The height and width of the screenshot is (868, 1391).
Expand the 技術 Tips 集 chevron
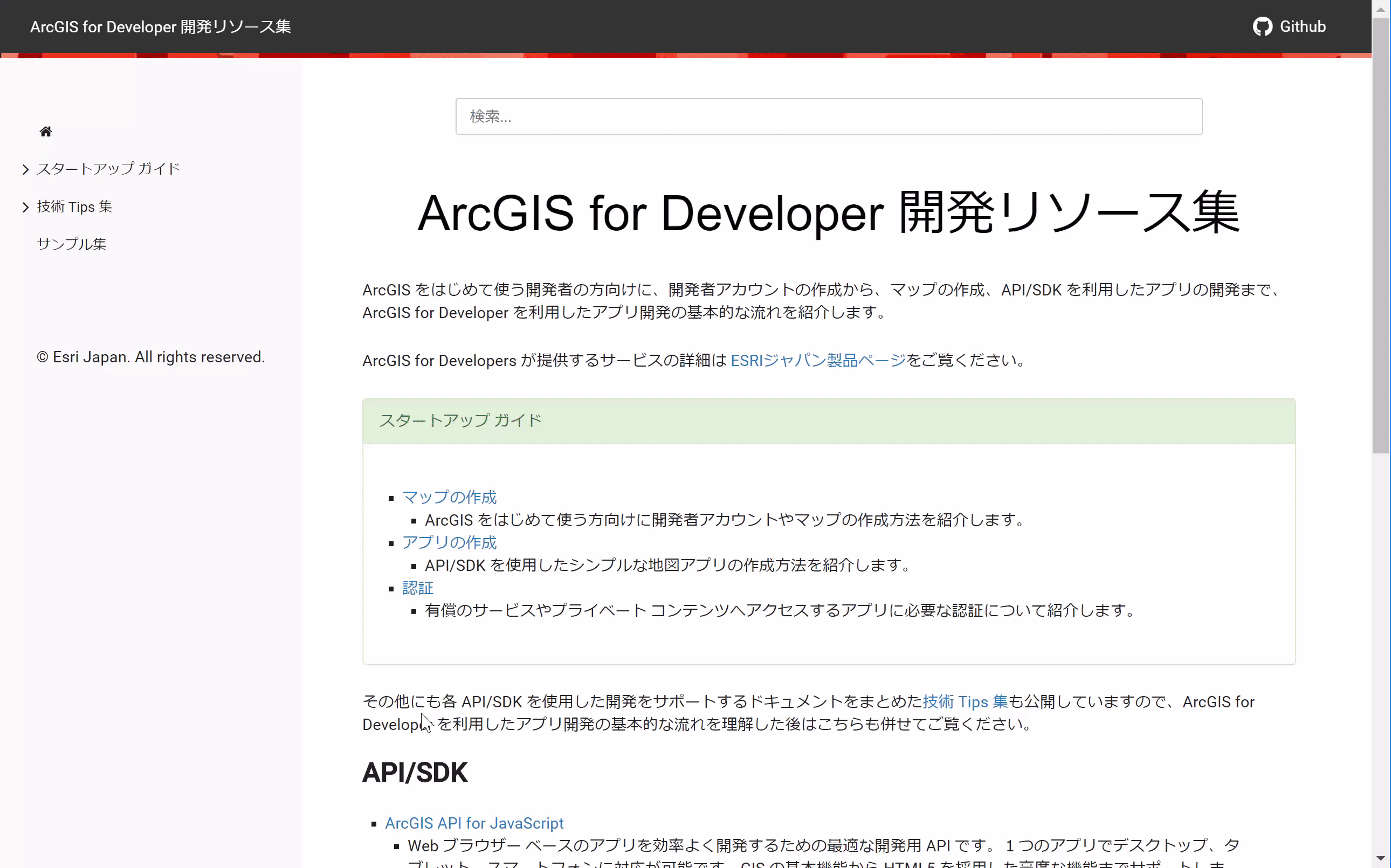(25, 207)
